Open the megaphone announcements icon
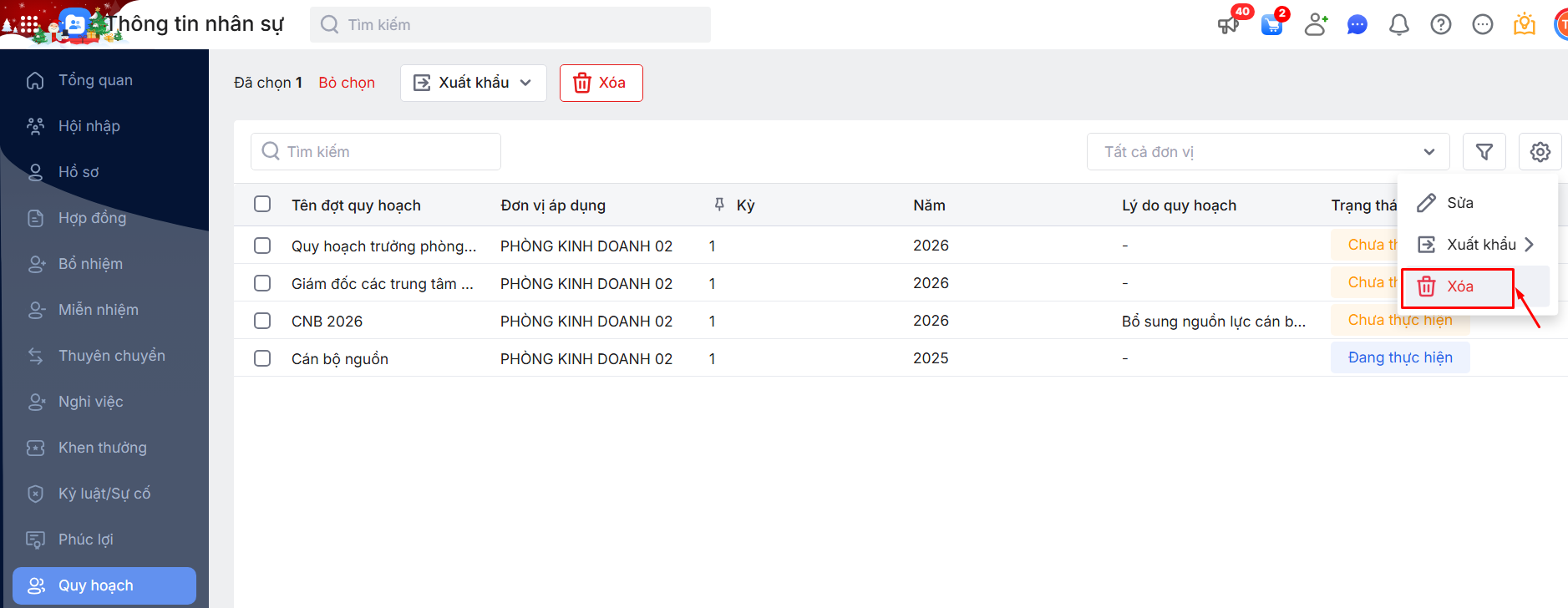Viewport: 1568px width, 608px height. tap(1228, 24)
